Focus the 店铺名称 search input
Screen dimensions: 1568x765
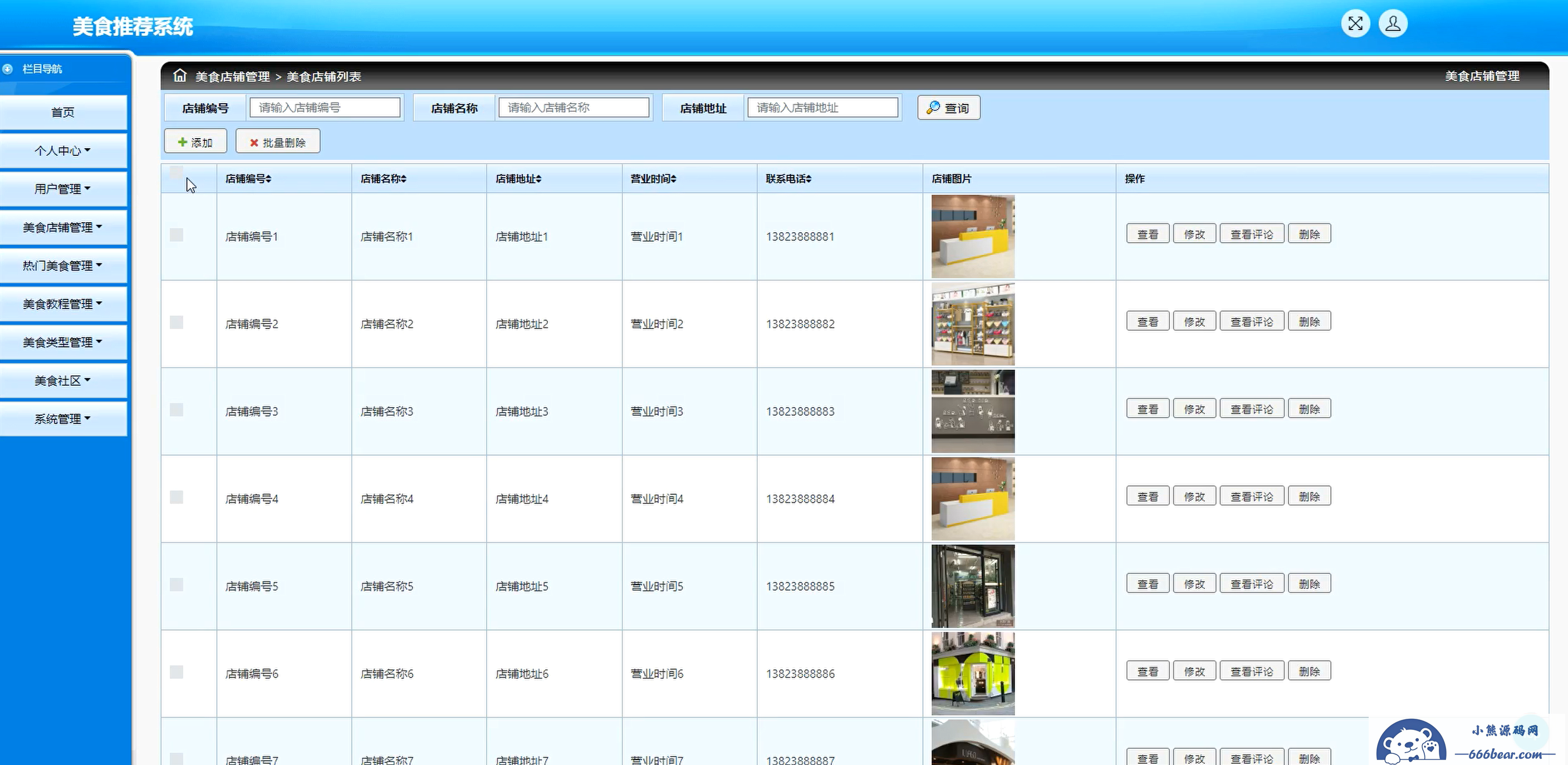coord(574,107)
